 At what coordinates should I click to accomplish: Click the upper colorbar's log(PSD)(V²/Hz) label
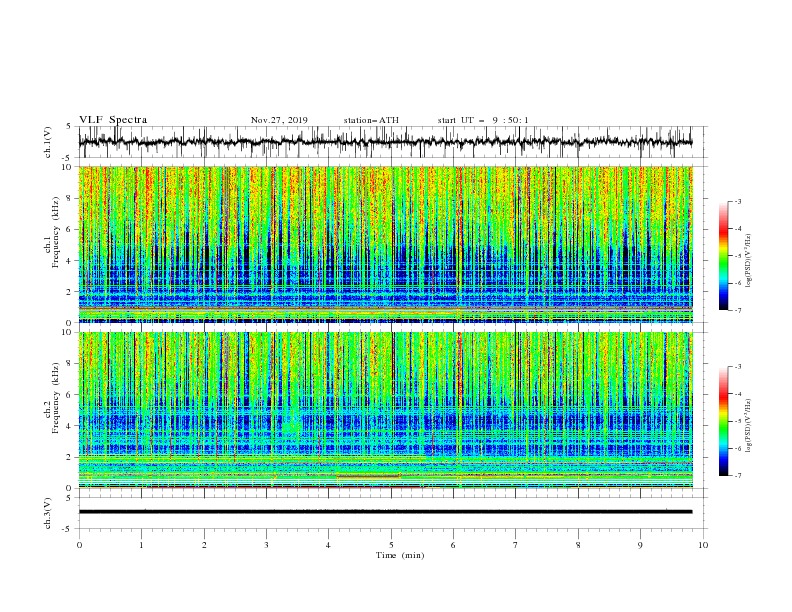click(749, 261)
